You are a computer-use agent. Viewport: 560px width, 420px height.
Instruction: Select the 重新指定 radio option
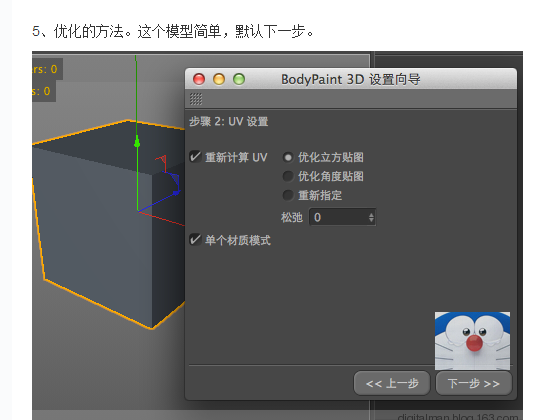288,195
